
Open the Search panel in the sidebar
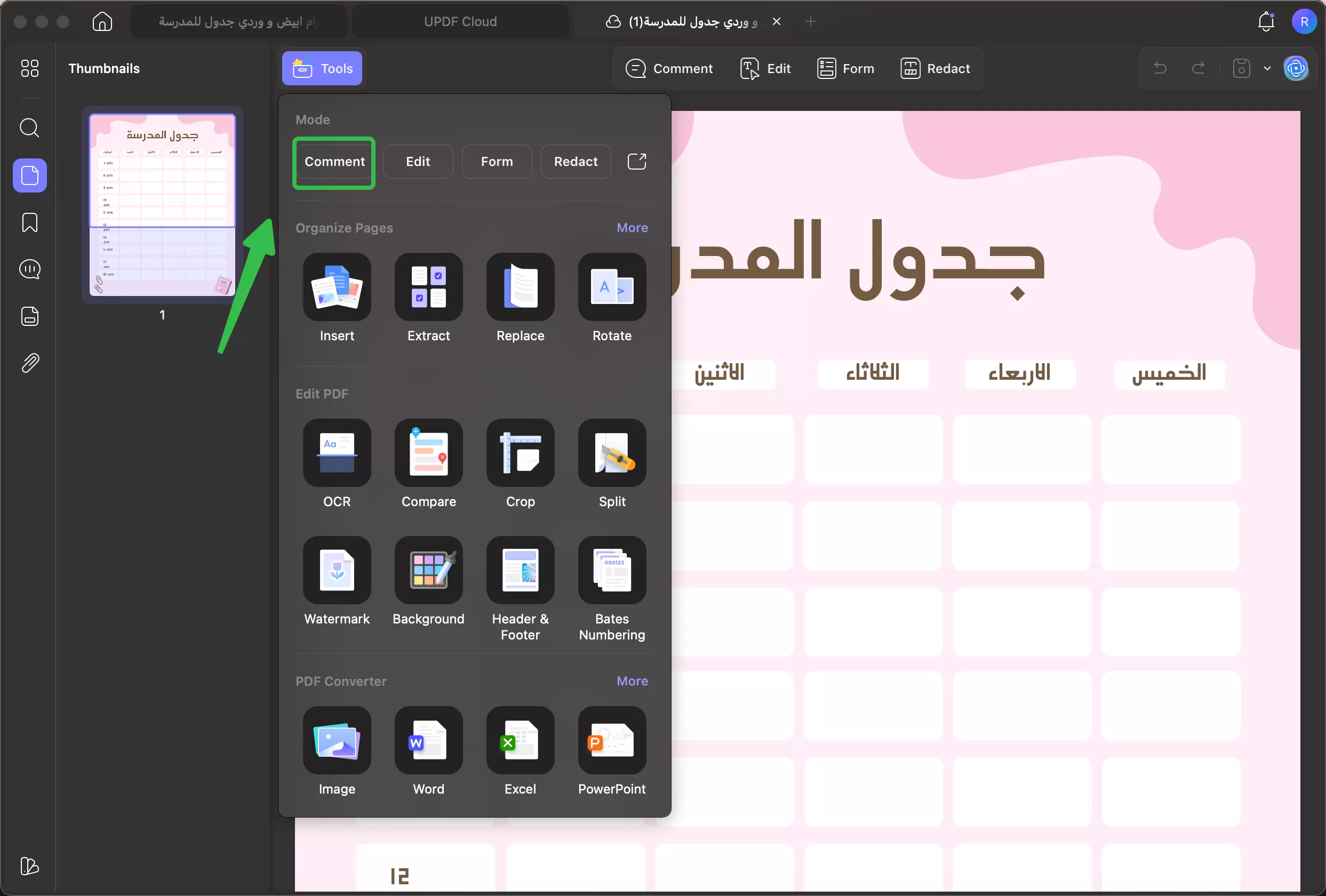[29, 128]
